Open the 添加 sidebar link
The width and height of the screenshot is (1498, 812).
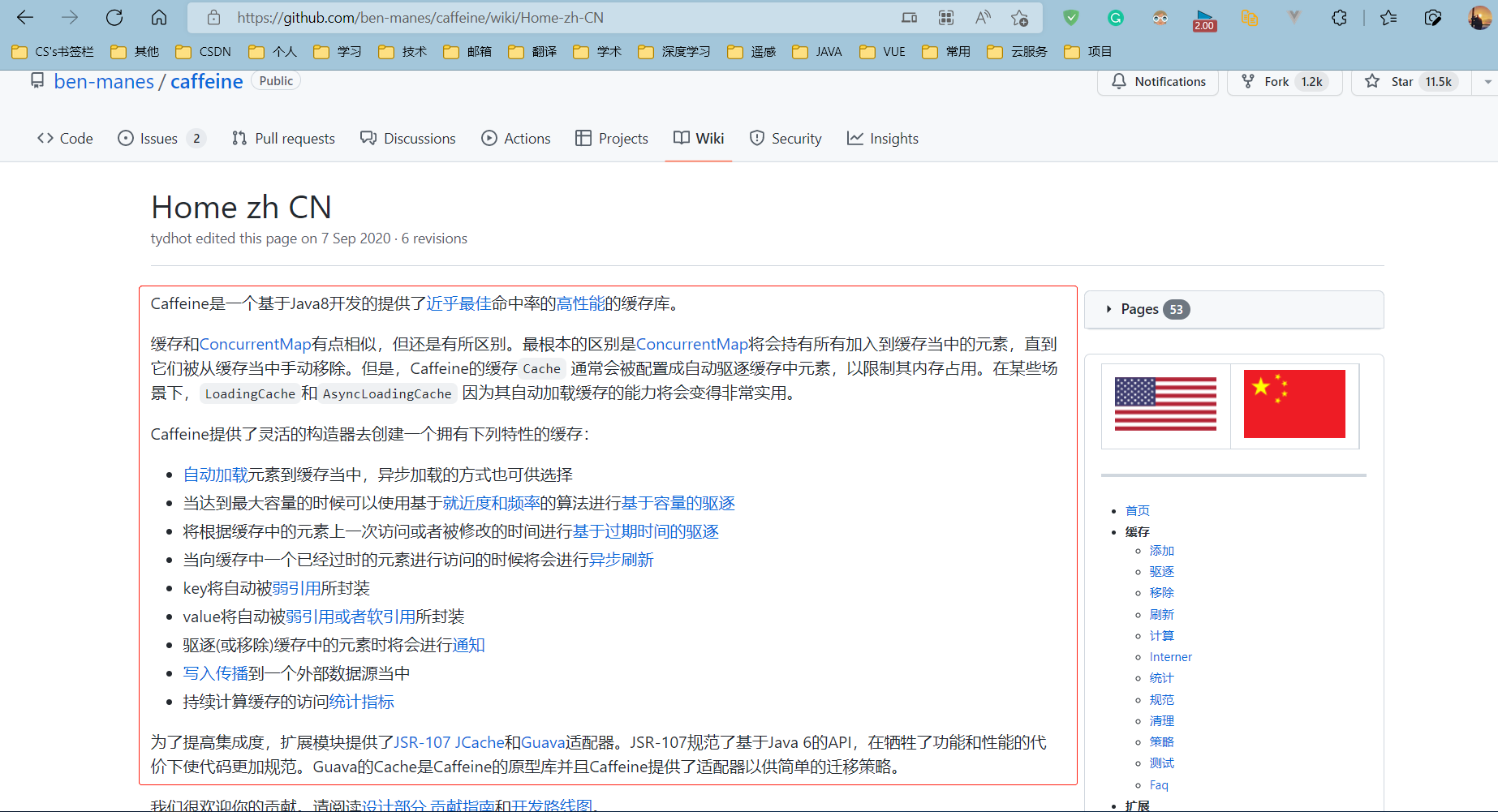(x=1162, y=551)
